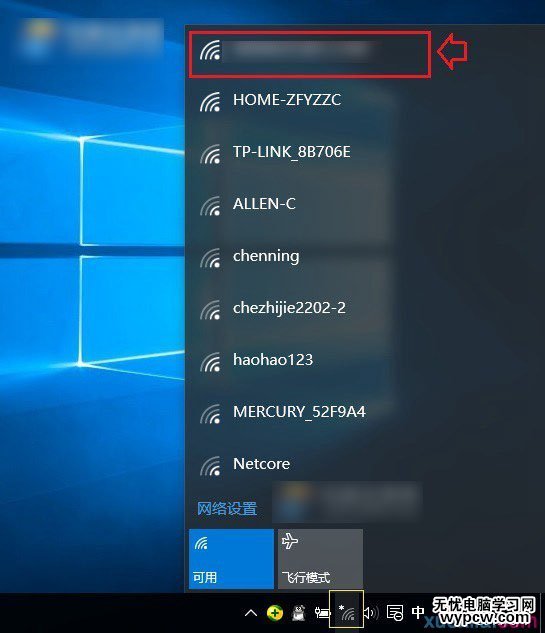Select the HOME-ZFYZZC wireless network
Image resolution: width=545 pixels, height=633 pixels.
coord(308,101)
